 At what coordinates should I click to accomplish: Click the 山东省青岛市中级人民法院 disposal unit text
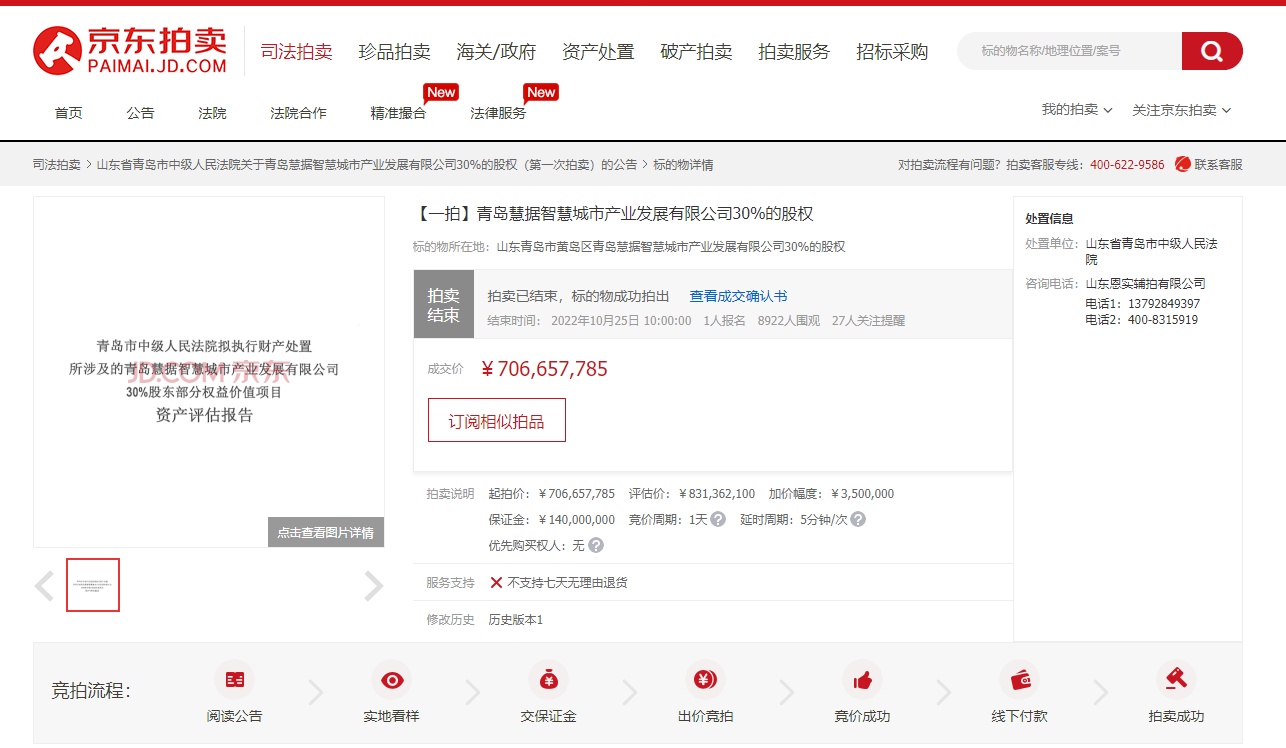(1152, 251)
